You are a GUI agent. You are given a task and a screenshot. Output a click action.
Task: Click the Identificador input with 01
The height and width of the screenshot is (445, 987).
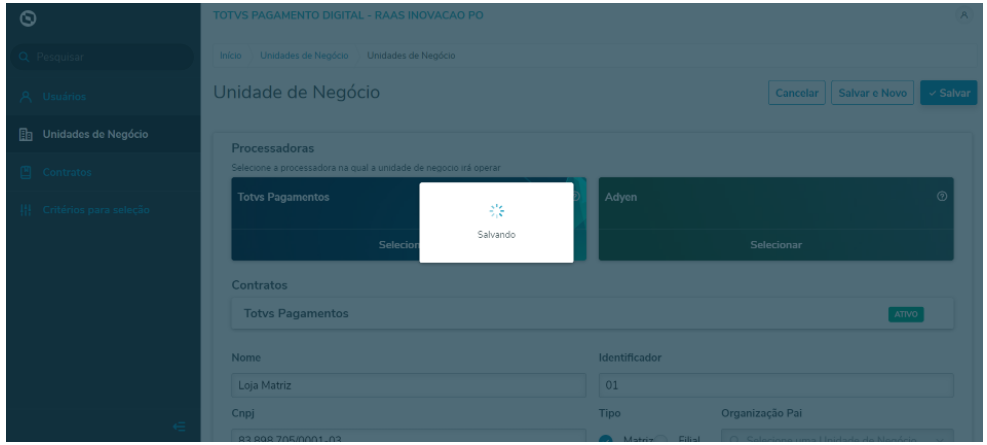[776, 385]
